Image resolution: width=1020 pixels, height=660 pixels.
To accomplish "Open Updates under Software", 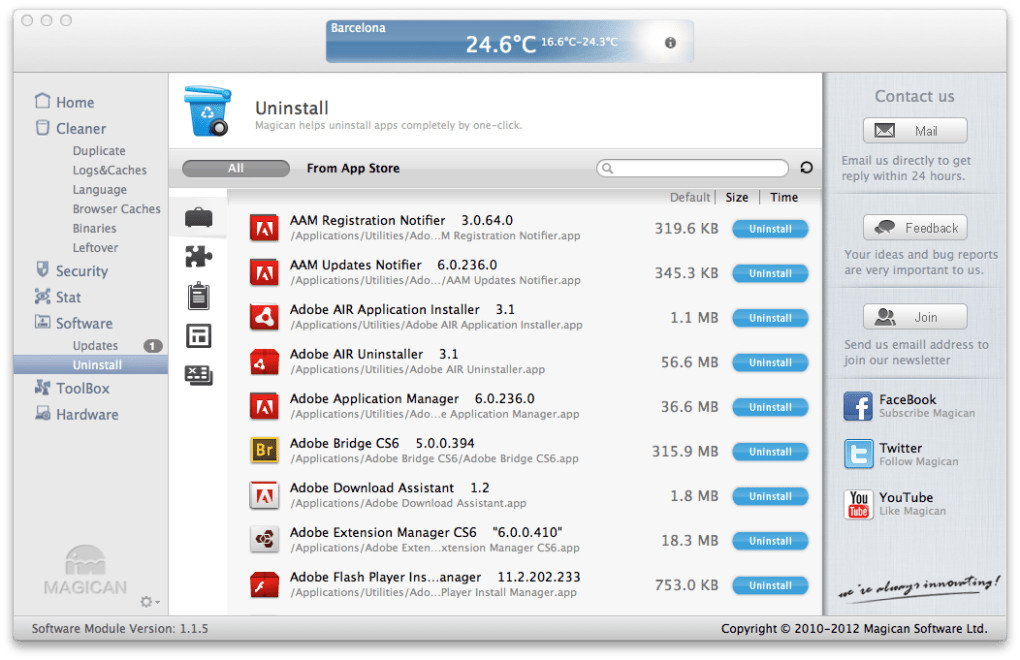I will point(95,345).
